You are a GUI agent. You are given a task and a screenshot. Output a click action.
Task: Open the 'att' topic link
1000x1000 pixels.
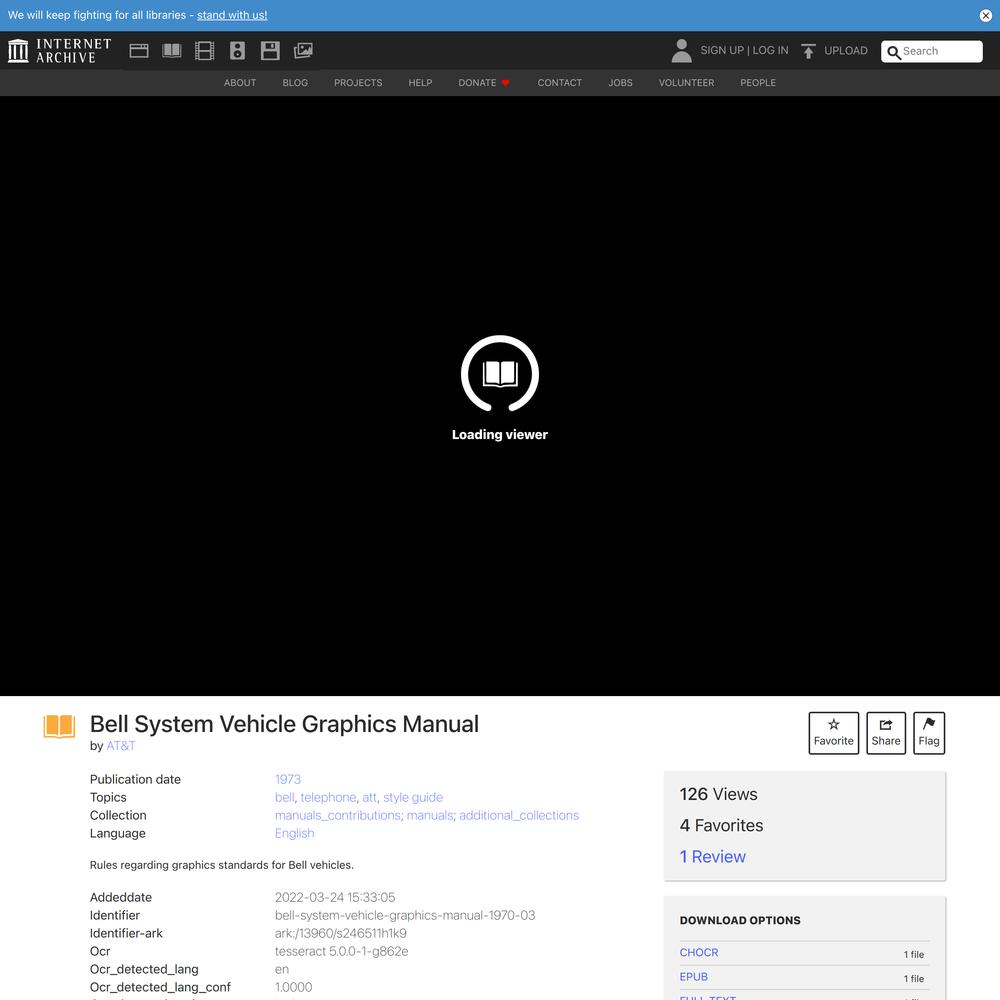pos(369,797)
